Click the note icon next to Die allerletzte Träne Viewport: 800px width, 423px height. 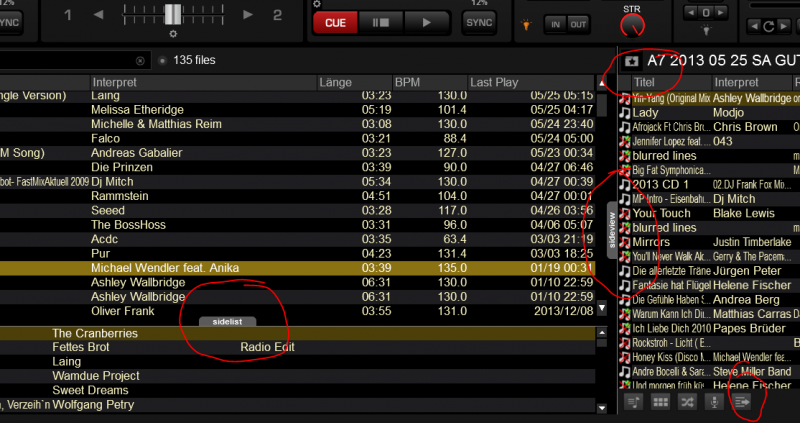[625, 271]
